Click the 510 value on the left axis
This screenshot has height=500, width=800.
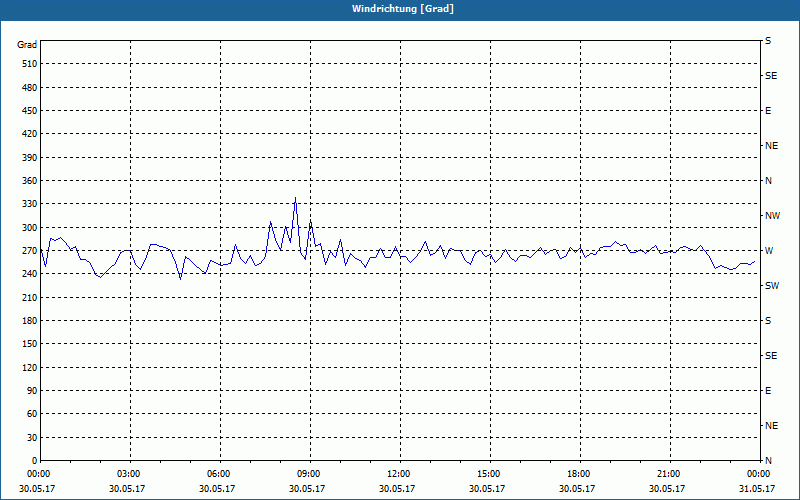point(29,64)
